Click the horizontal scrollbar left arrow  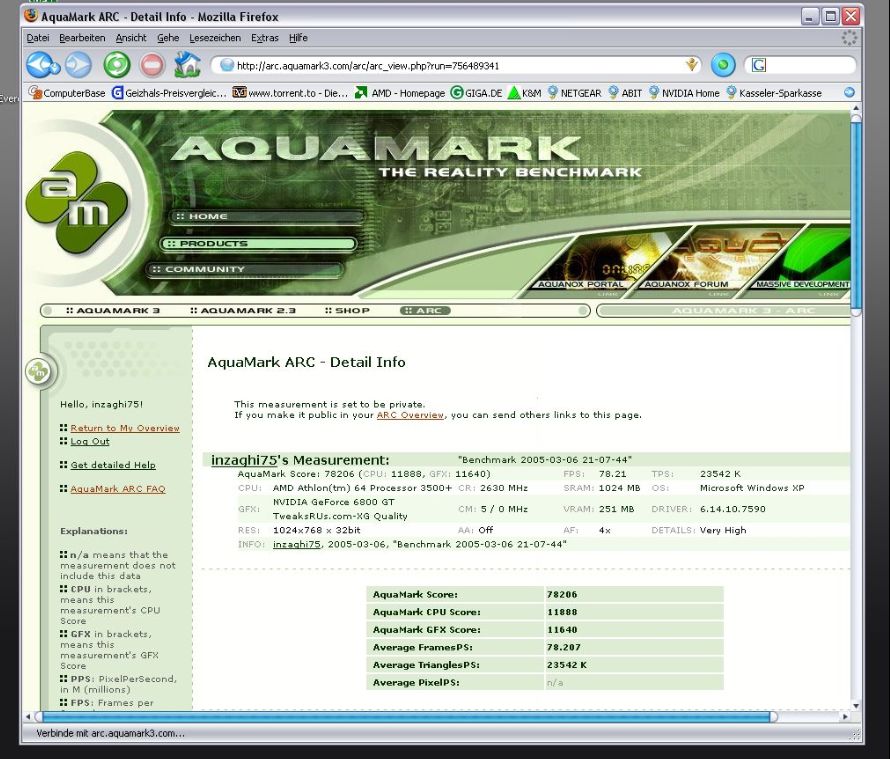[28, 717]
